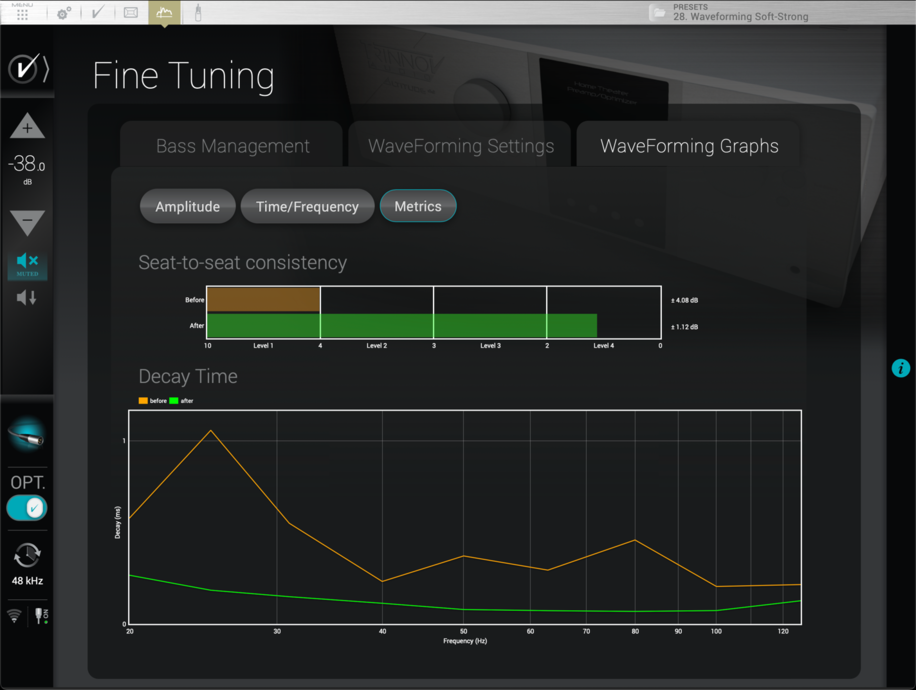The width and height of the screenshot is (916, 690).
Task: Switch to the Bass Management tab
Action: 232,146
